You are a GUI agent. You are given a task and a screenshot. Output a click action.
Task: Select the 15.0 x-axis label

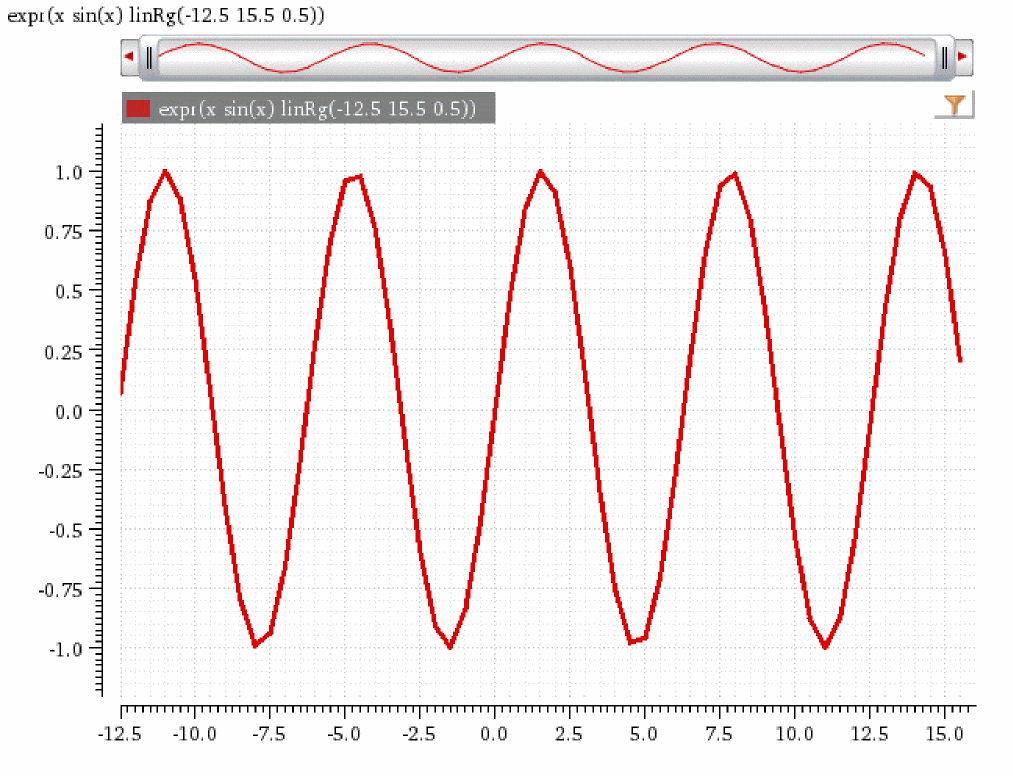(945, 735)
